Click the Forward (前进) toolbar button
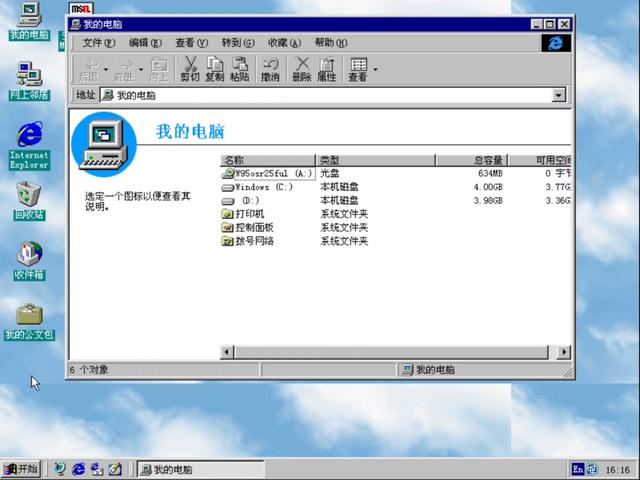Image resolution: width=640 pixels, height=480 pixels. click(x=124, y=69)
